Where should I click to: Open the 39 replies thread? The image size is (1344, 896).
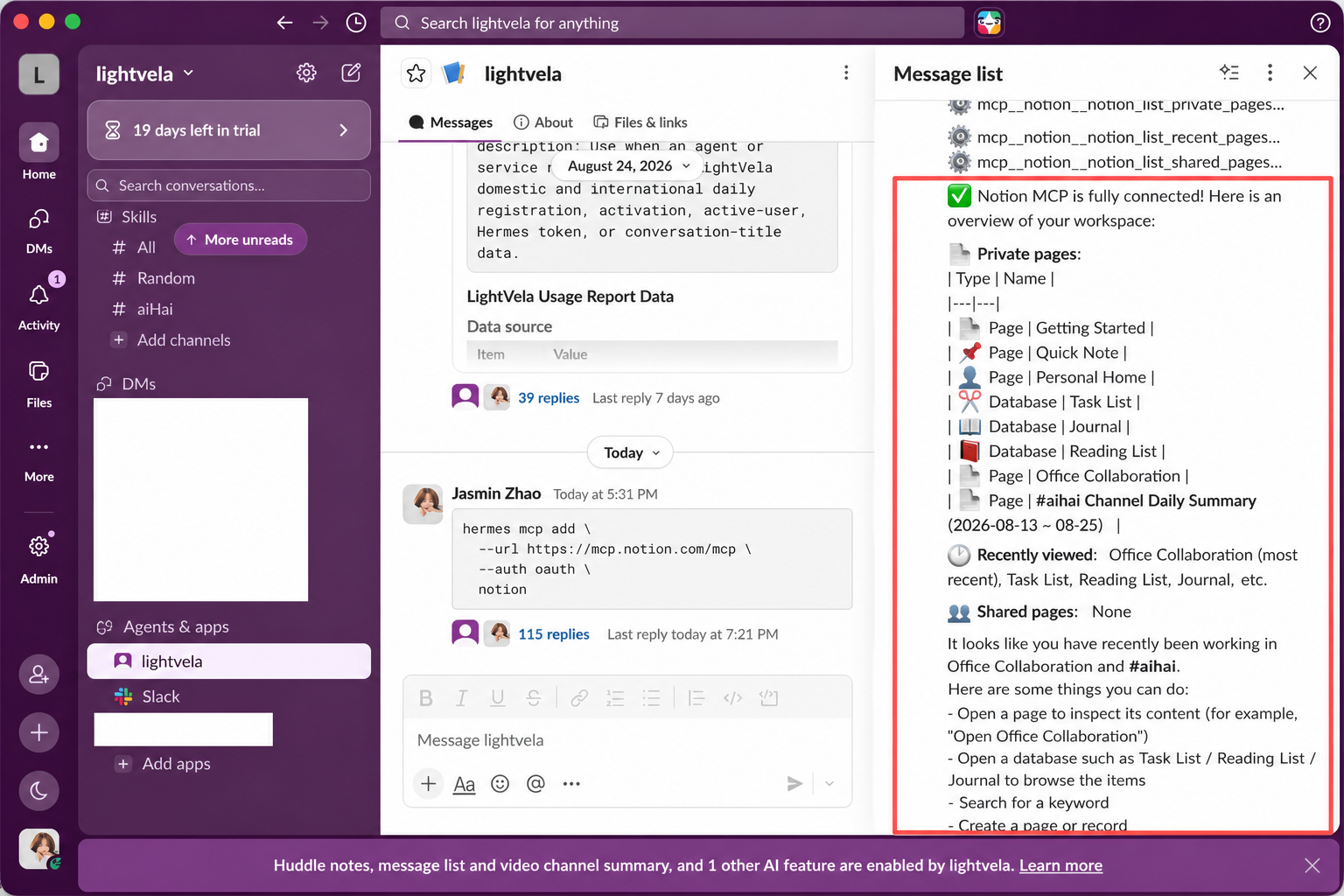click(x=549, y=398)
